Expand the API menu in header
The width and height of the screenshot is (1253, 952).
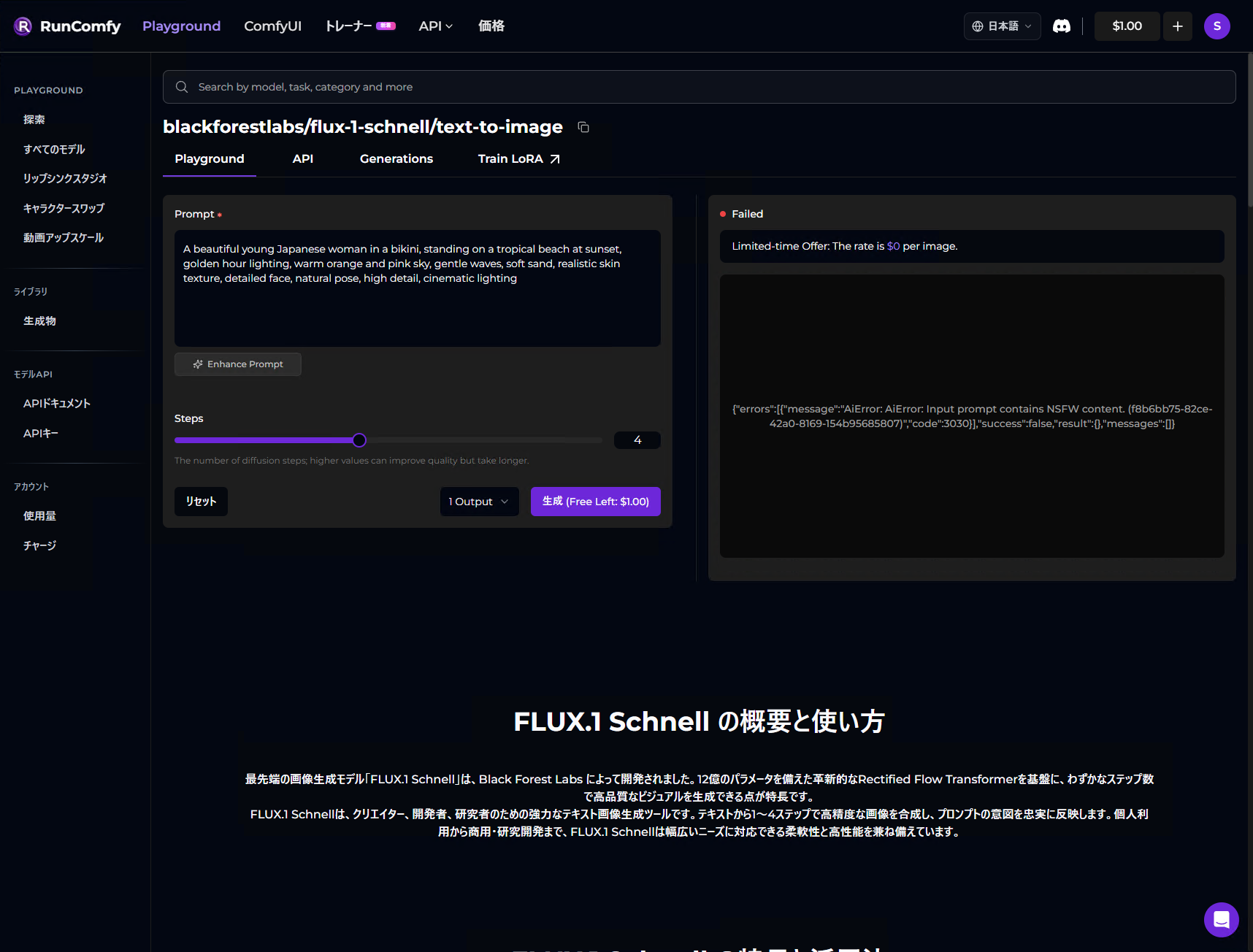tap(435, 26)
